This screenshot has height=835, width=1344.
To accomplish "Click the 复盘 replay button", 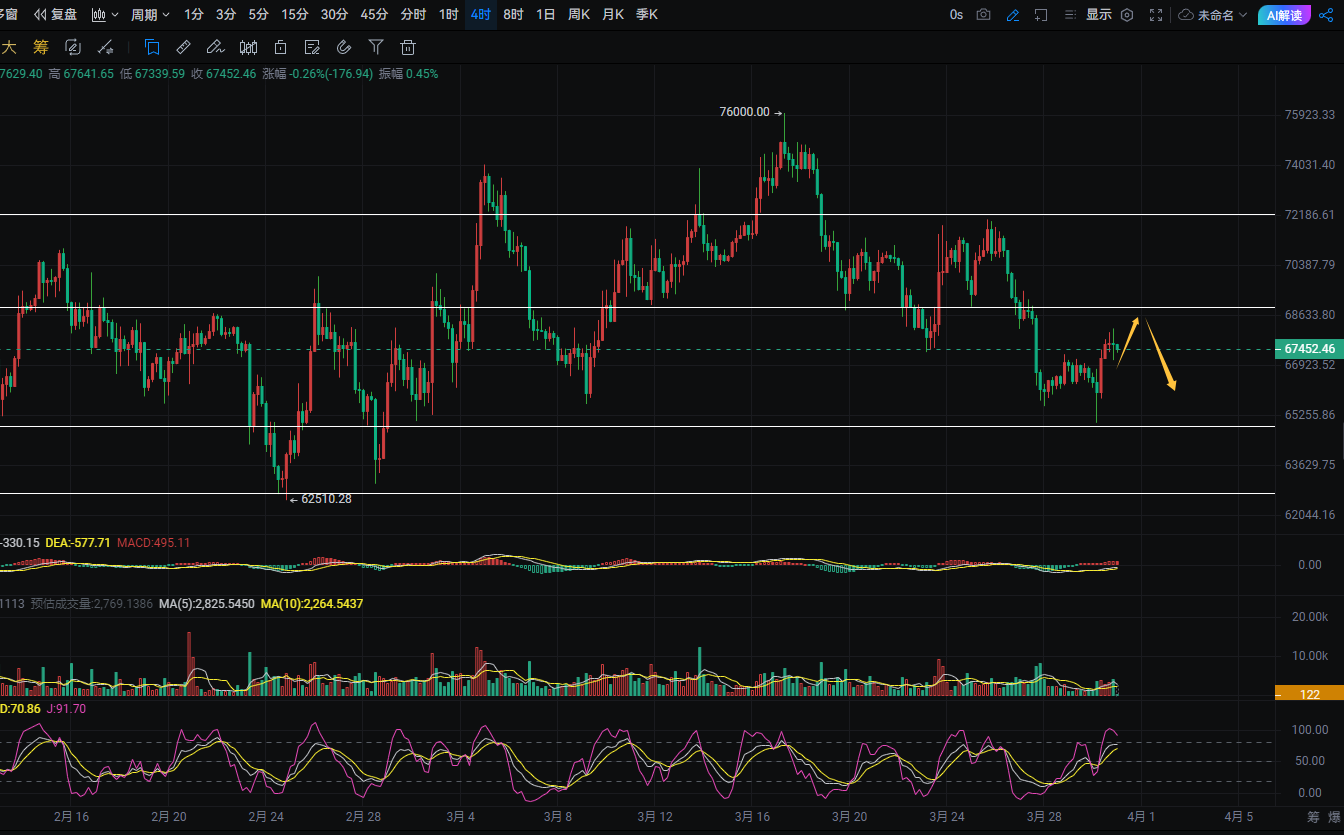I will pos(56,15).
